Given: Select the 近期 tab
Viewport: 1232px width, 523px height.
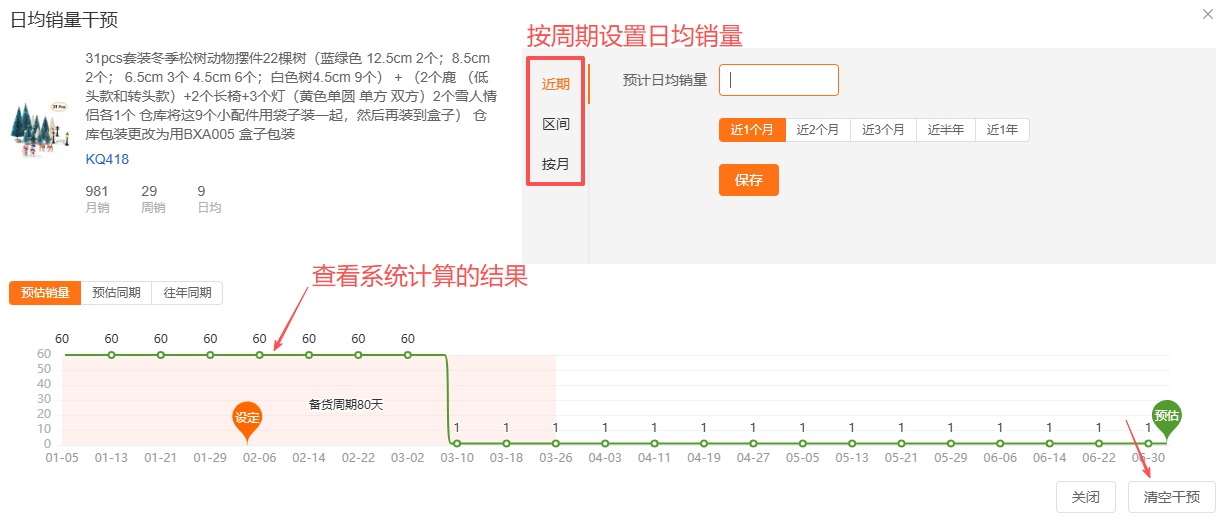Looking at the screenshot, I should (556, 84).
